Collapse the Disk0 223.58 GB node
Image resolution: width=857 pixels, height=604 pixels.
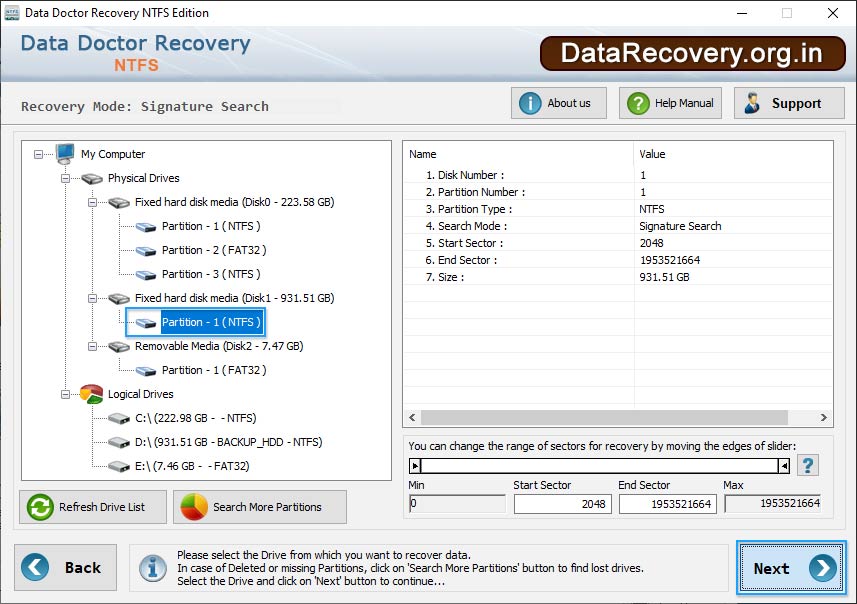coord(93,202)
